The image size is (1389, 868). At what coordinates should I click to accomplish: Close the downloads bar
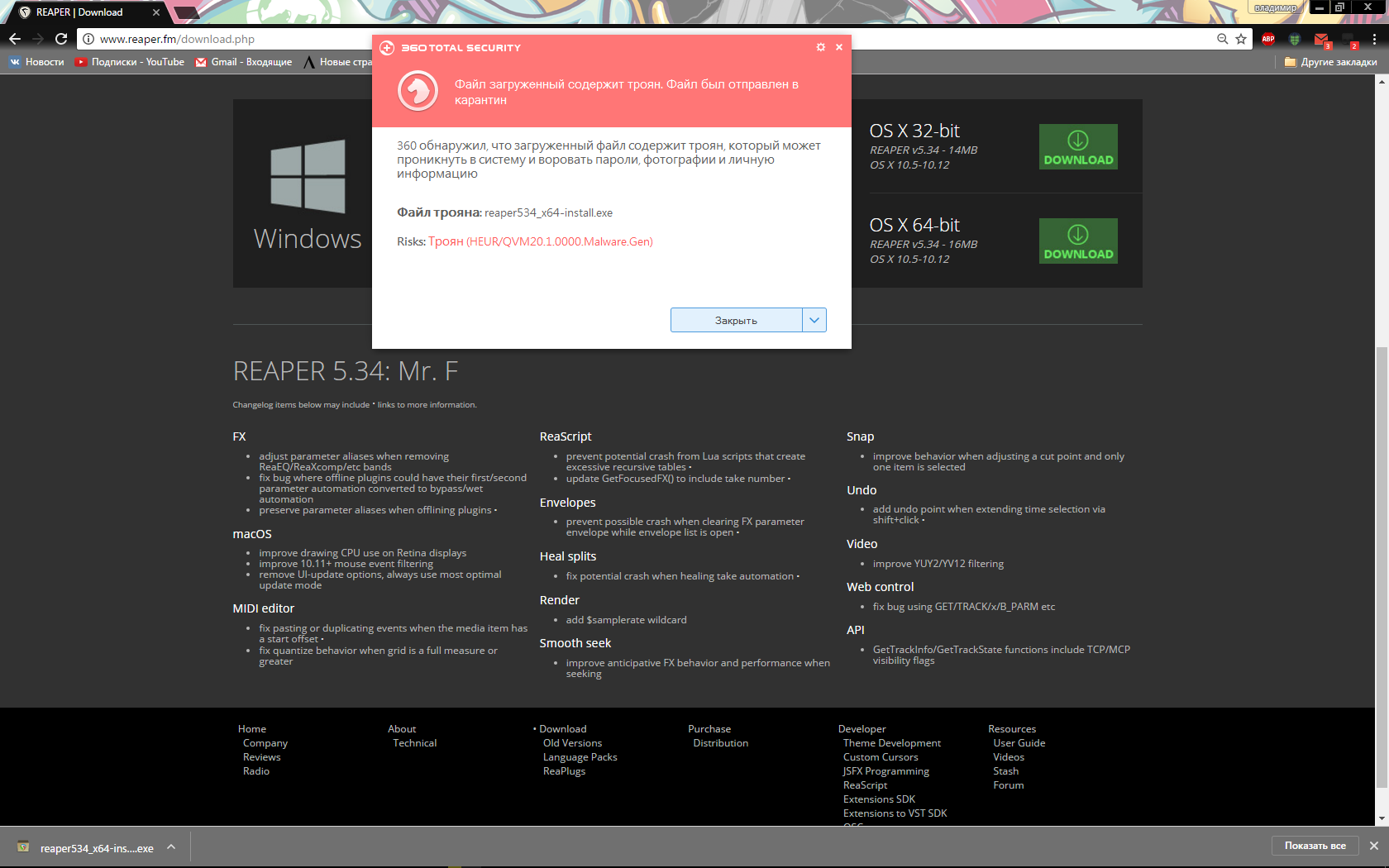pos(1374,846)
